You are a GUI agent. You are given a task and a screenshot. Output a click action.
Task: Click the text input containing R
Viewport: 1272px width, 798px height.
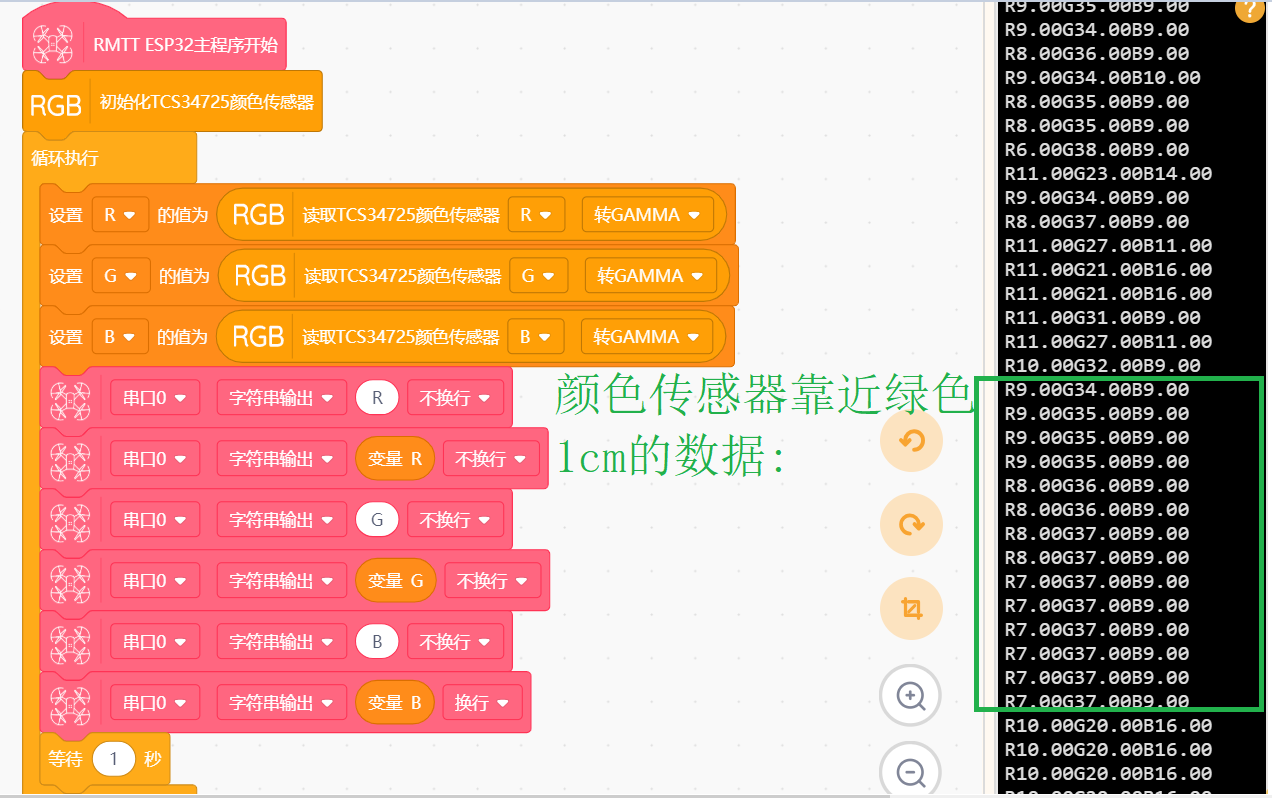coord(377,398)
